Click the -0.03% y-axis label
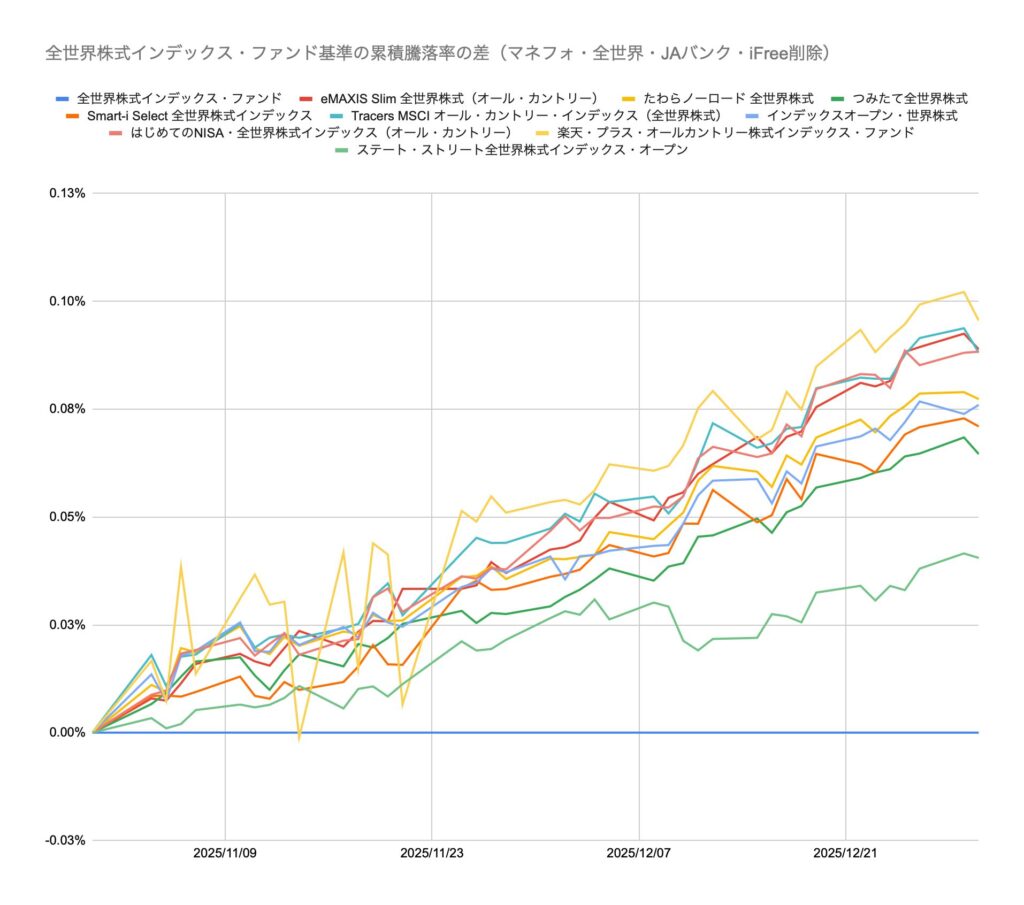 click(x=62, y=841)
